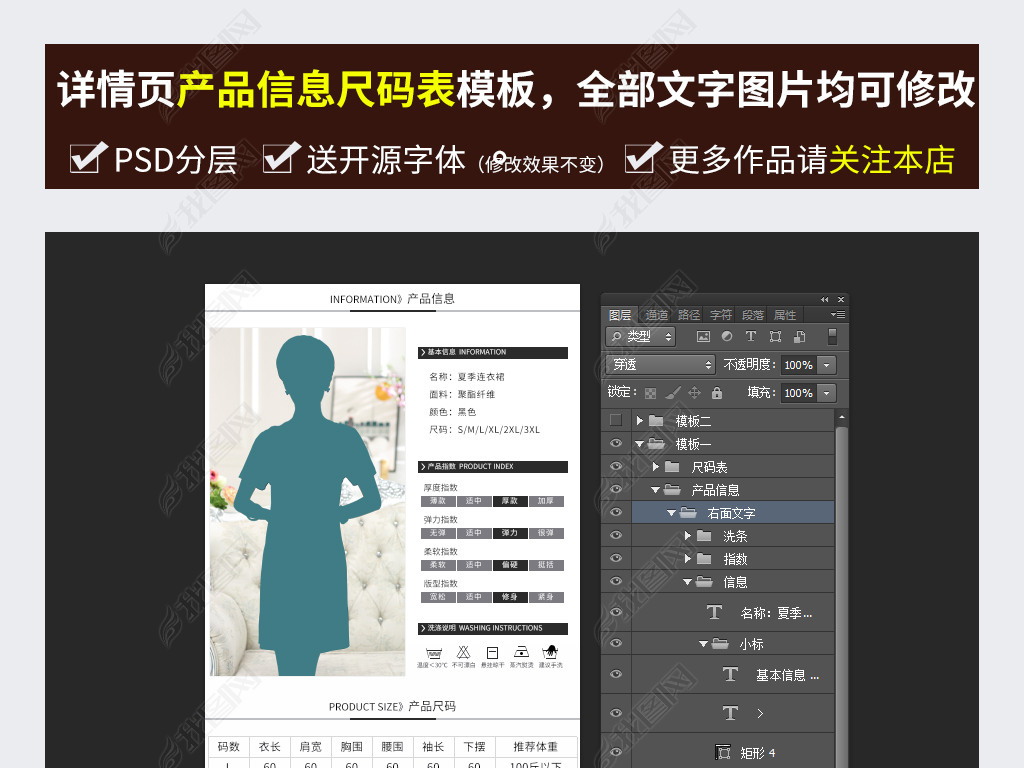Switch to the 通道 tab
This screenshot has width=1024, height=768.
tap(656, 315)
